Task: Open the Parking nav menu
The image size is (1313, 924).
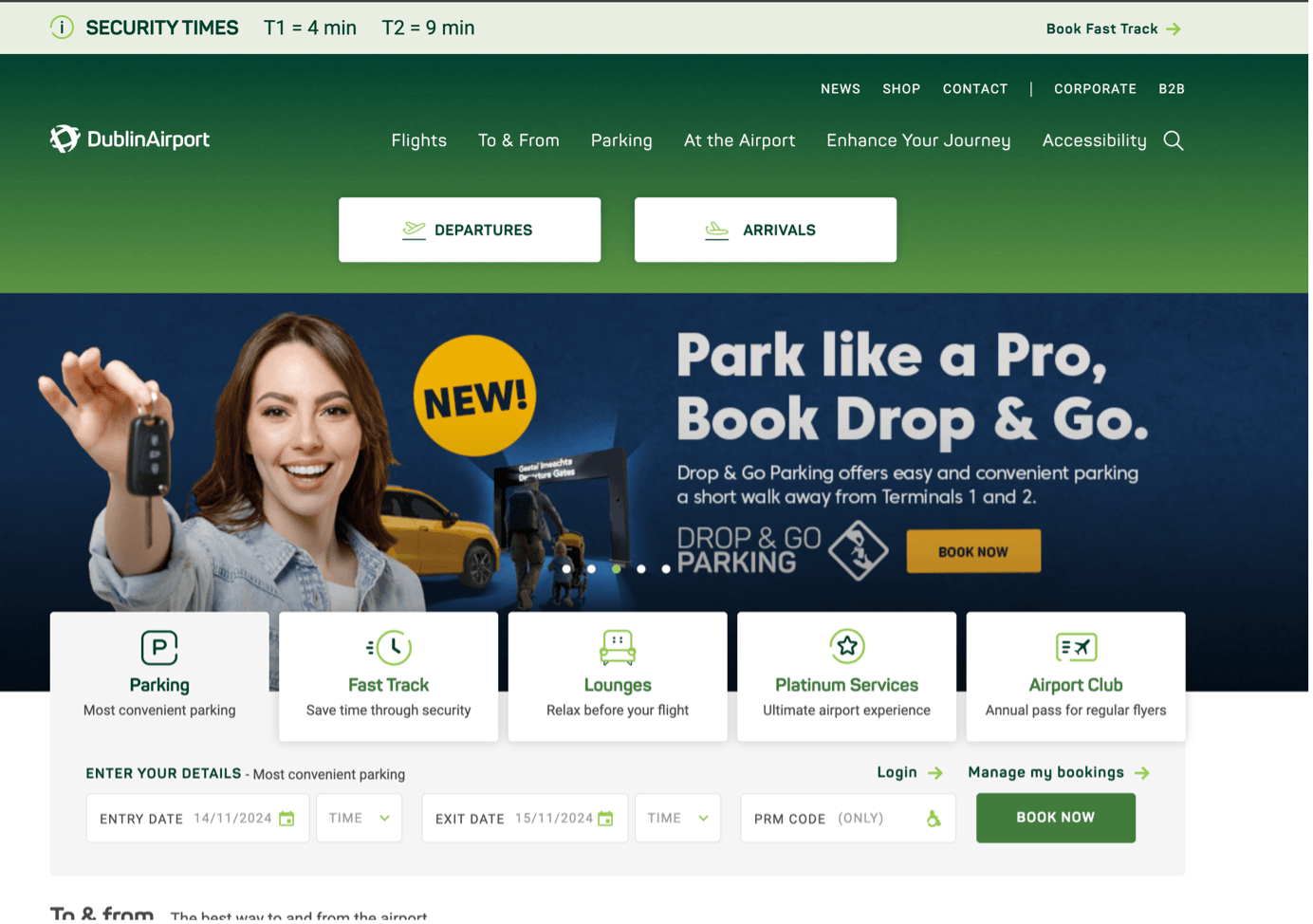Action: 623,141
